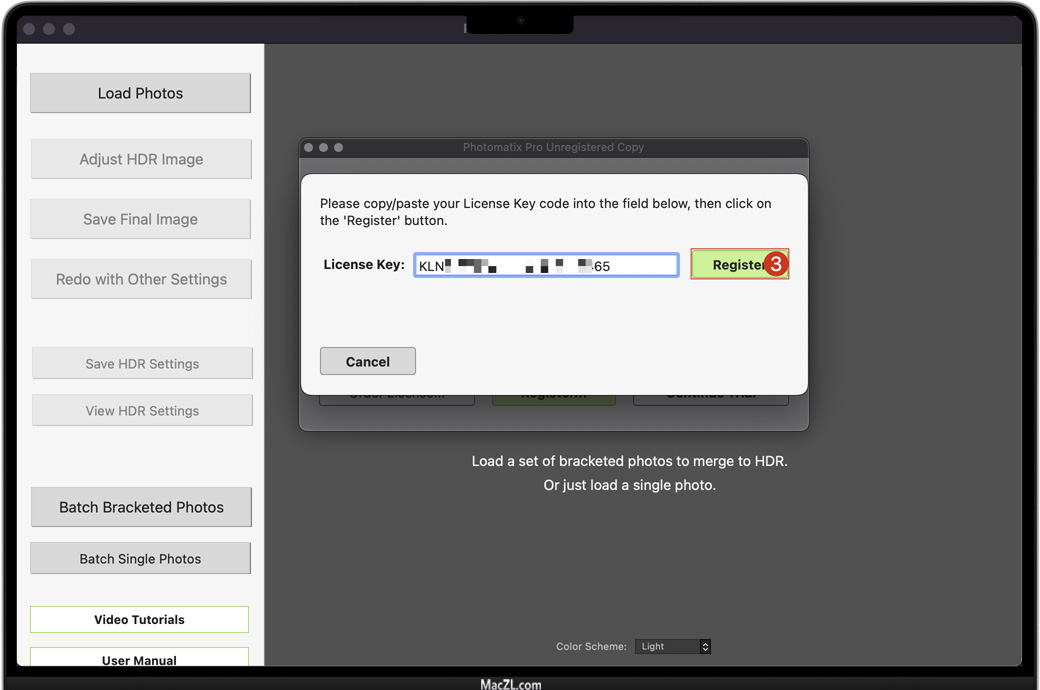Open the User Manual link

[139, 657]
